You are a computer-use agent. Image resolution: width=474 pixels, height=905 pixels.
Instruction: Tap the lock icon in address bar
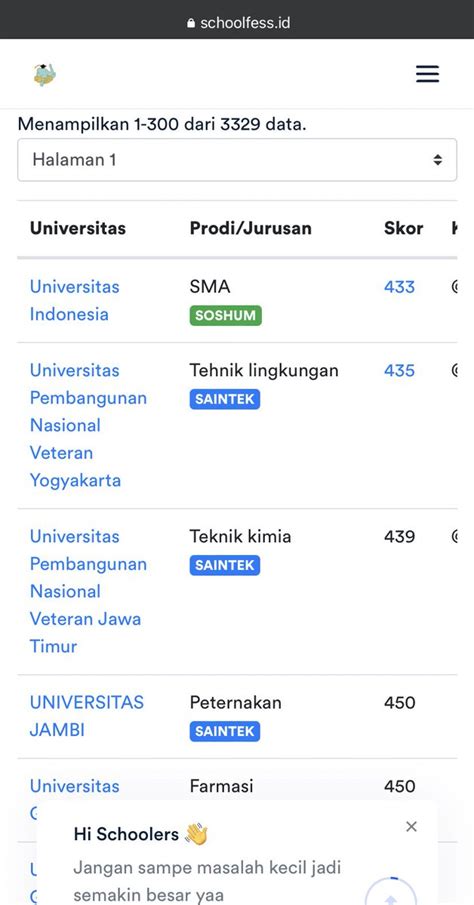pyautogui.click(x=192, y=23)
